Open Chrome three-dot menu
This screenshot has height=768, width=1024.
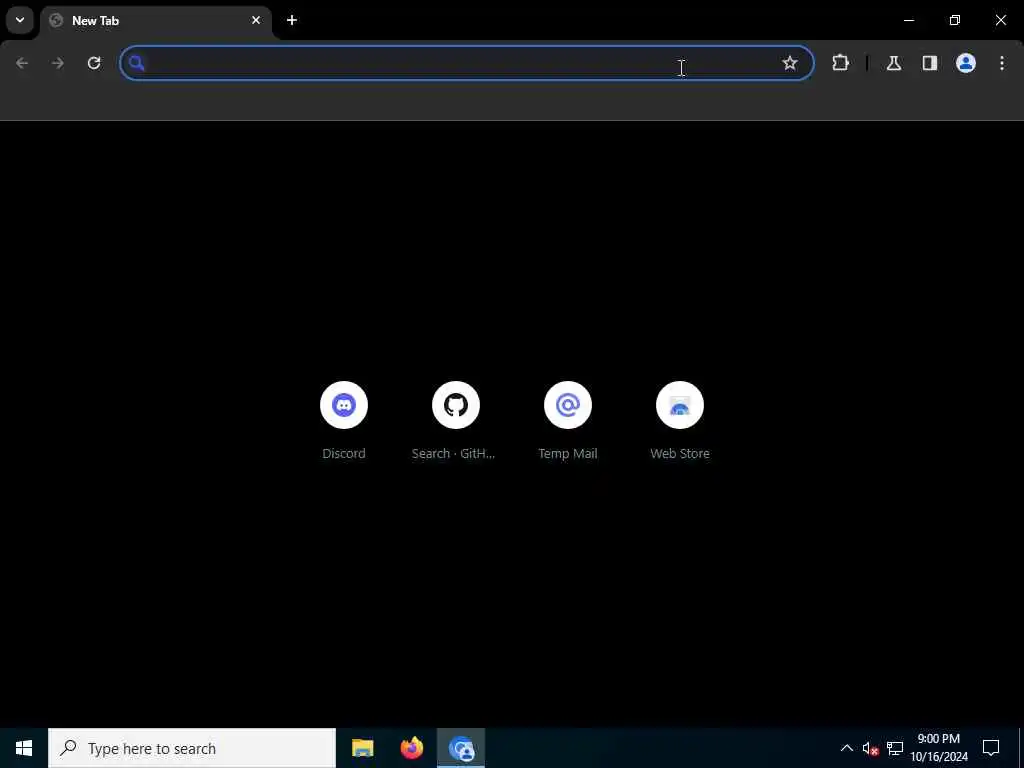1002,63
